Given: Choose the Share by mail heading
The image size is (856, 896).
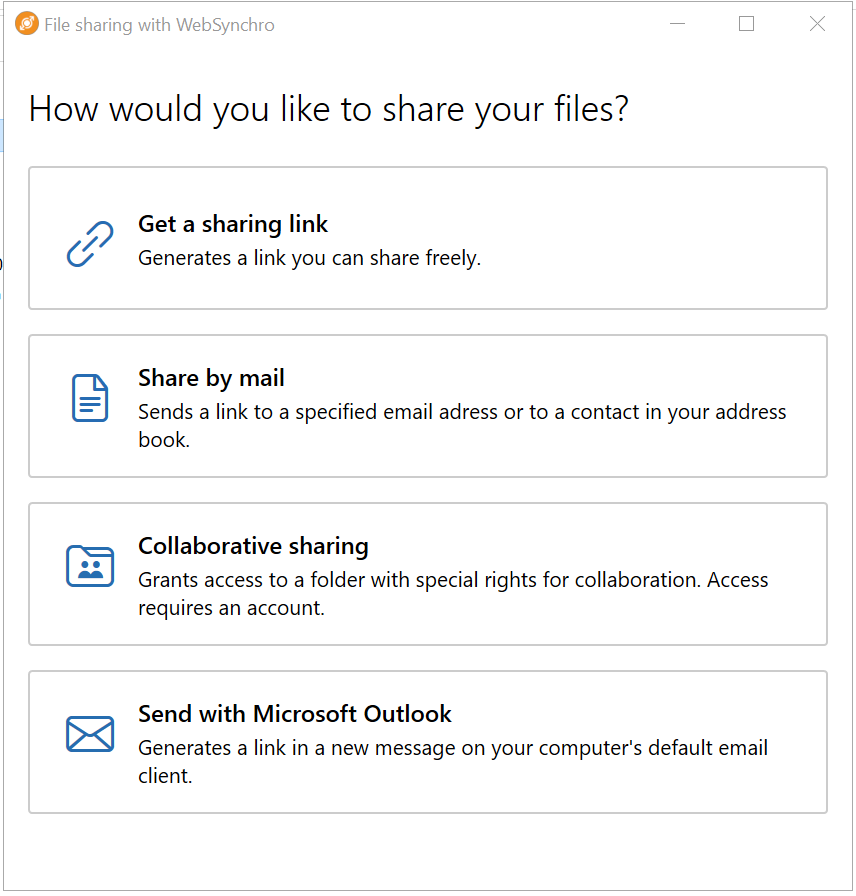Looking at the screenshot, I should pyautogui.click(x=211, y=378).
